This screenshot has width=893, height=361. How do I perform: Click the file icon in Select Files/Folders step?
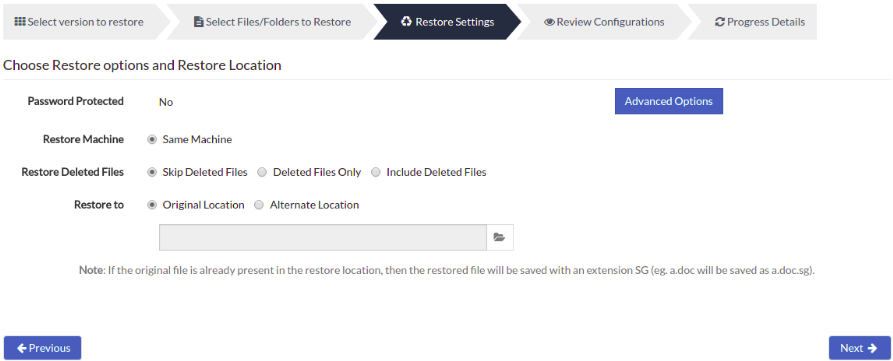(x=199, y=22)
